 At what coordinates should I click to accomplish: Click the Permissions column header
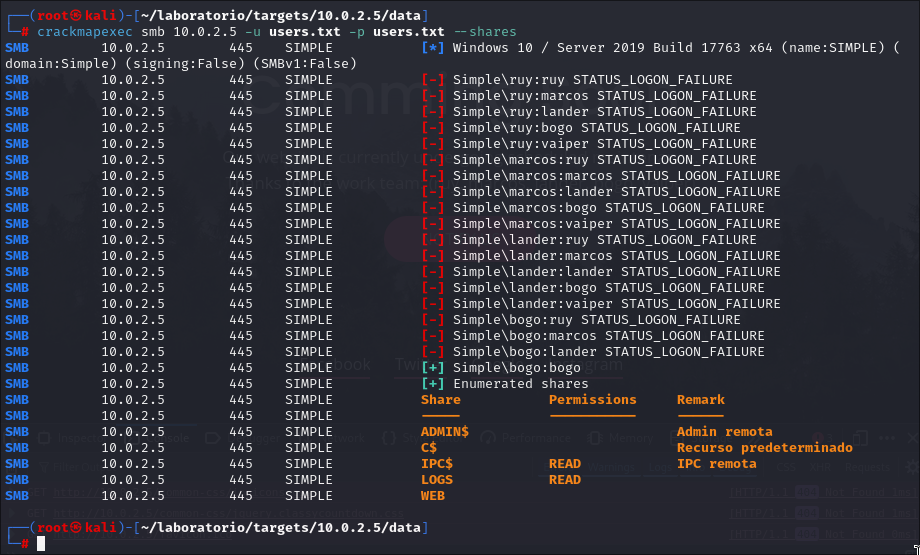click(592, 400)
